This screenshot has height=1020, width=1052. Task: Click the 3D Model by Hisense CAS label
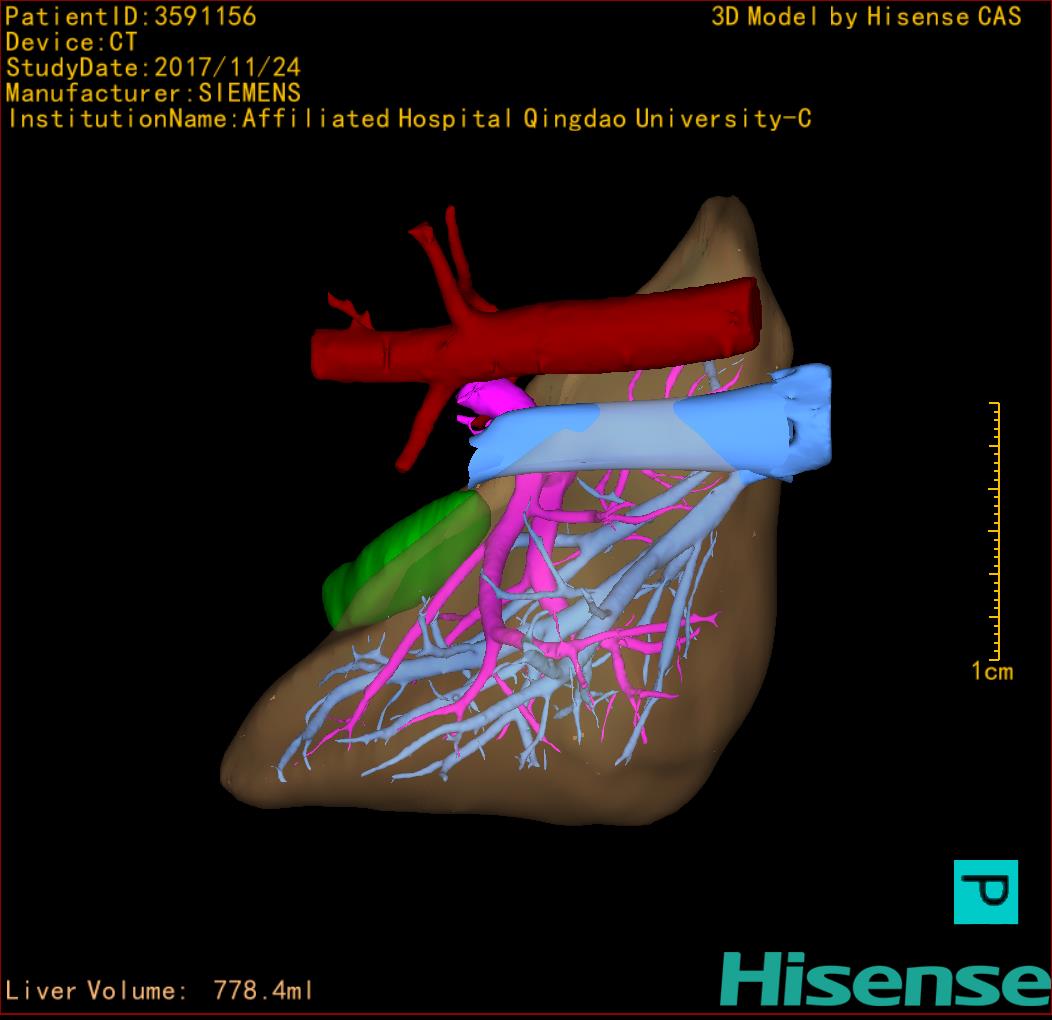pyautogui.click(x=866, y=16)
